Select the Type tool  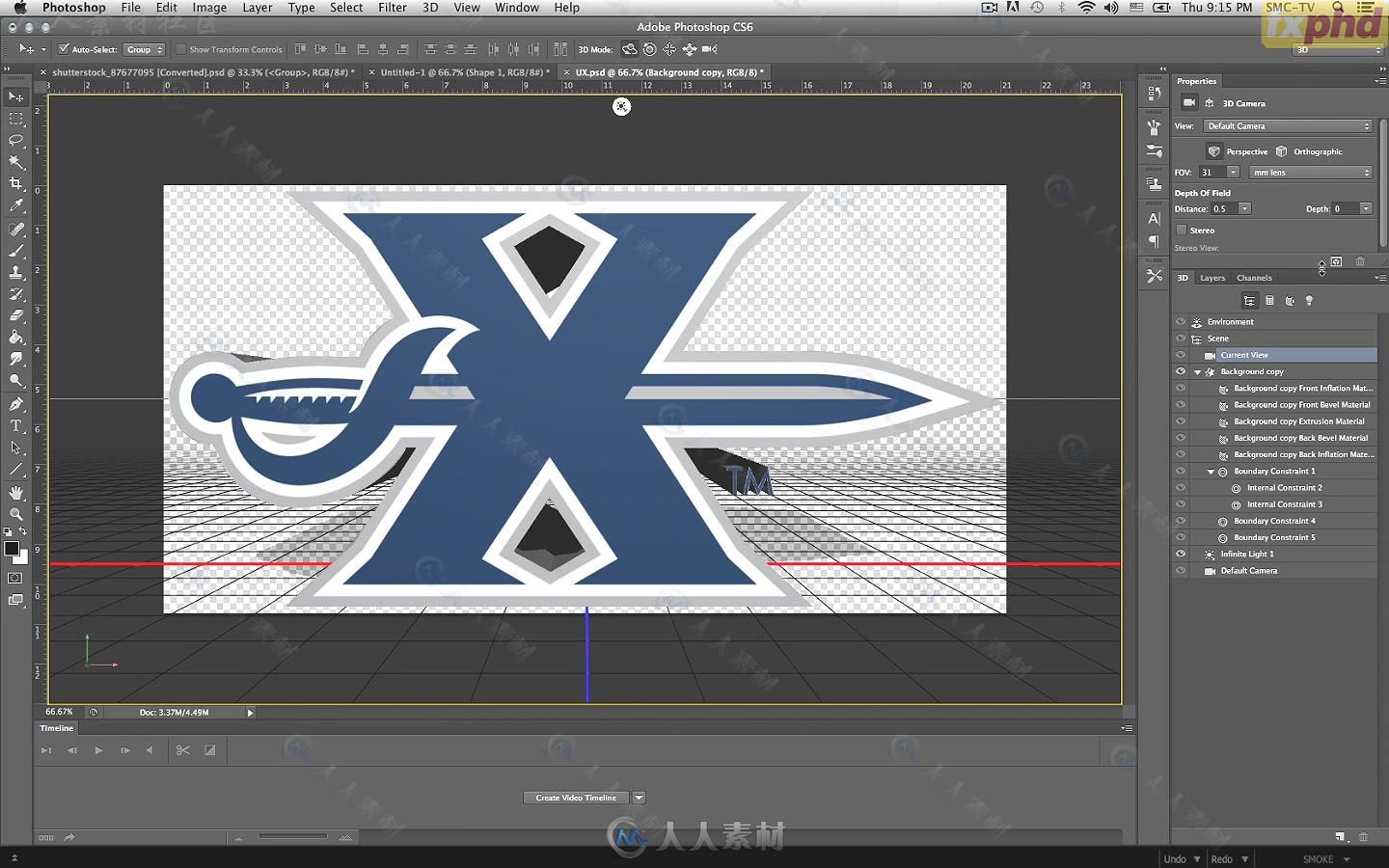(x=16, y=426)
